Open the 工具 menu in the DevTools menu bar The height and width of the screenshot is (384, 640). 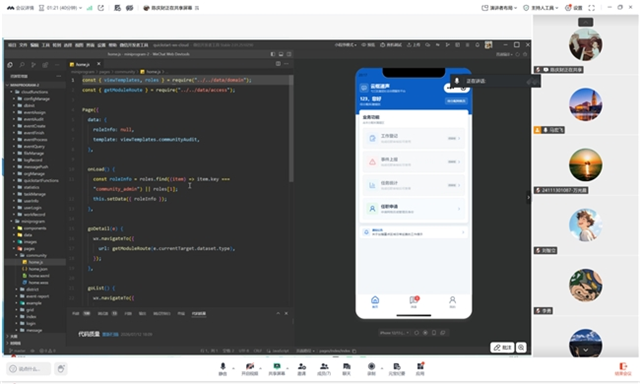pos(46,45)
